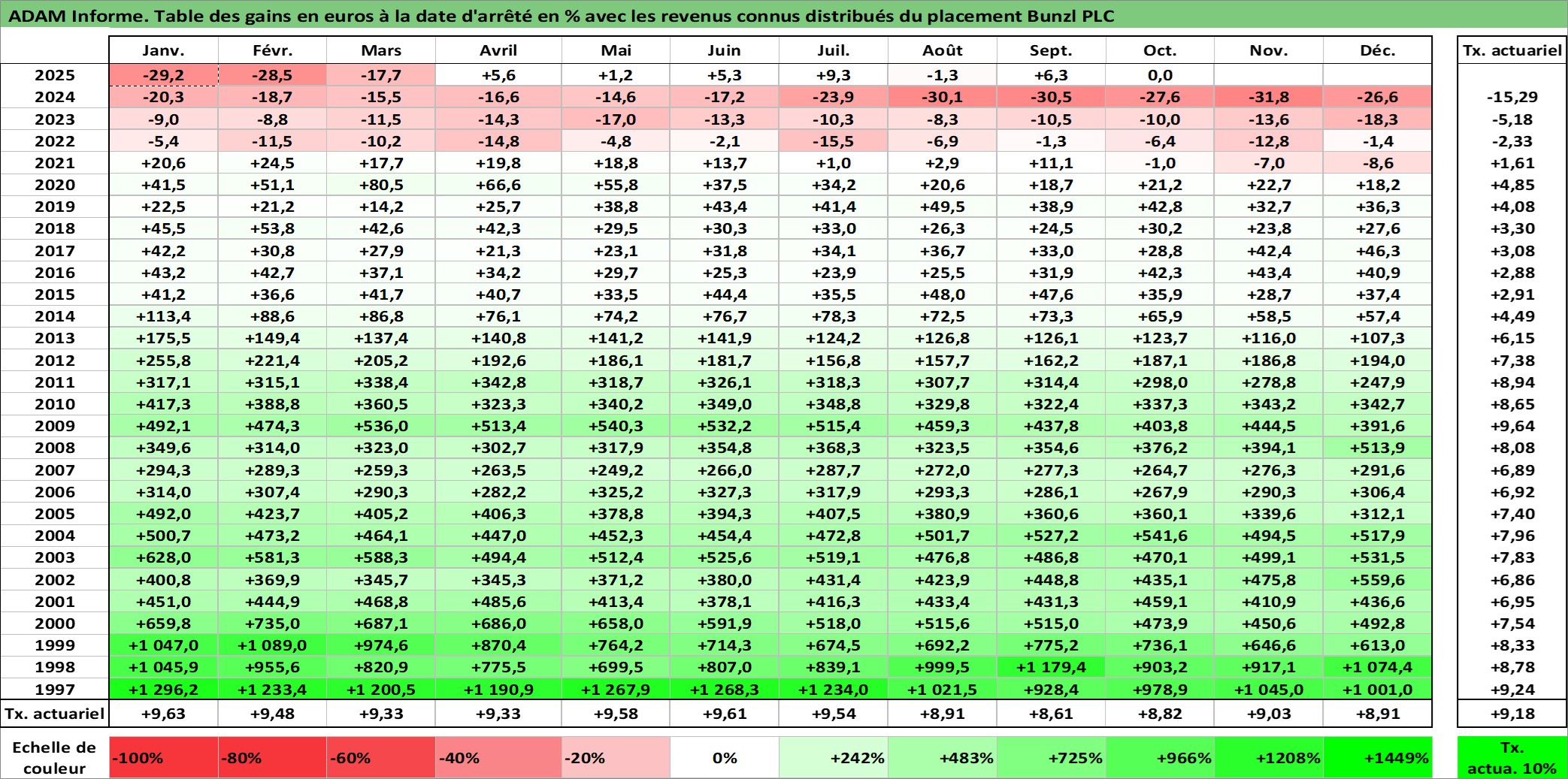The height and width of the screenshot is (779, 1568).
Task: Click the +1 179,4 cell in Sept. 1998
Action: coord(1052,667)
